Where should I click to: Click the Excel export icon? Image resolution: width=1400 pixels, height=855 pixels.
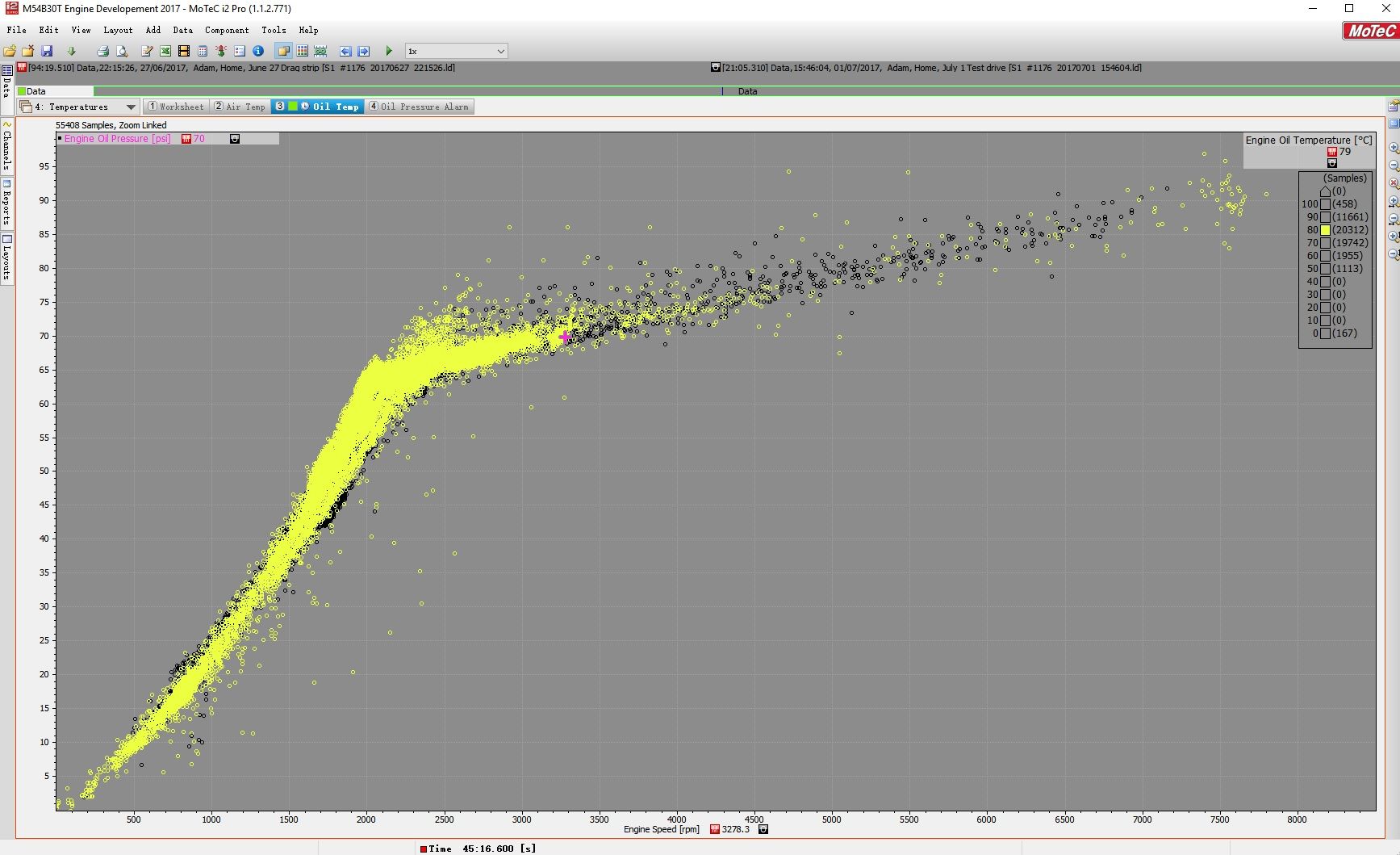(x=165, y=51)
